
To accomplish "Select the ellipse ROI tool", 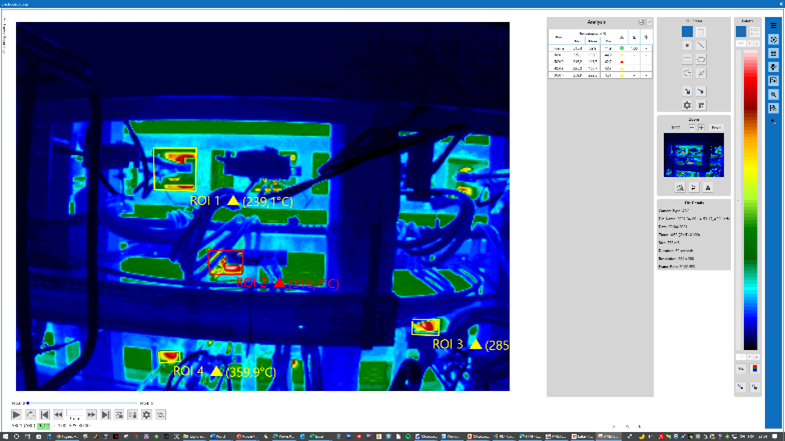I will point(701,59).
